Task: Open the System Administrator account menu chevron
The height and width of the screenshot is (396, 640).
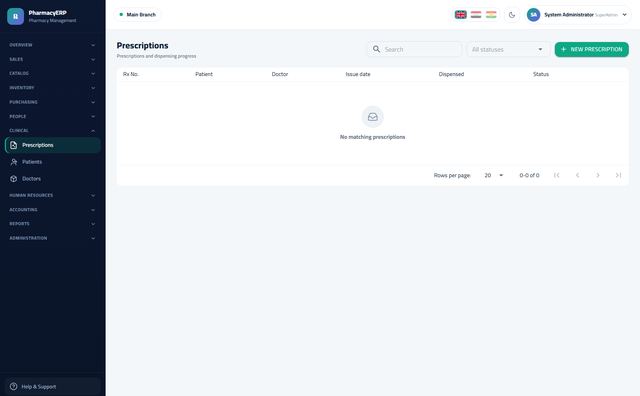Action: 624,15
